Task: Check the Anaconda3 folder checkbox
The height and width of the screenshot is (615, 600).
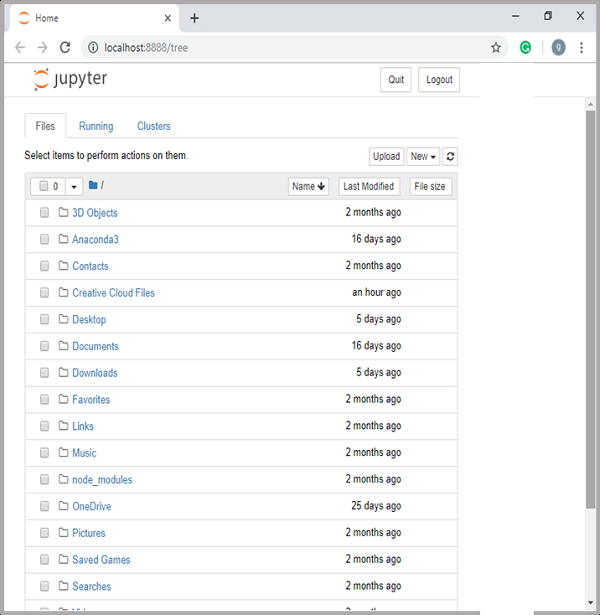Action: [x=45, y=240]
